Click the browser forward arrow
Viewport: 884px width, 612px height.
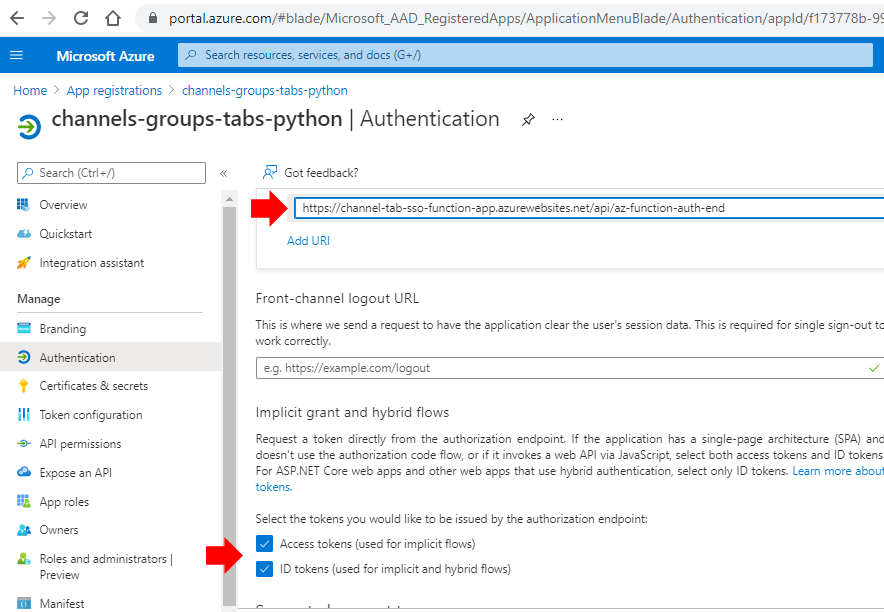click(x=49, y=18)
